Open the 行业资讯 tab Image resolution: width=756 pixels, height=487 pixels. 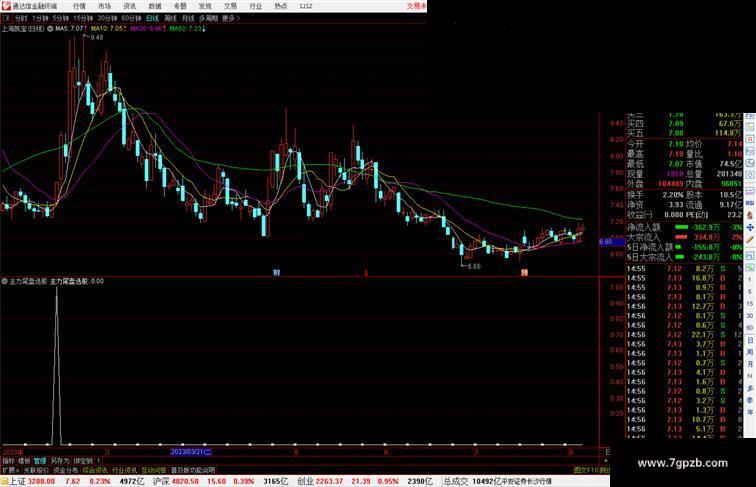124,470
